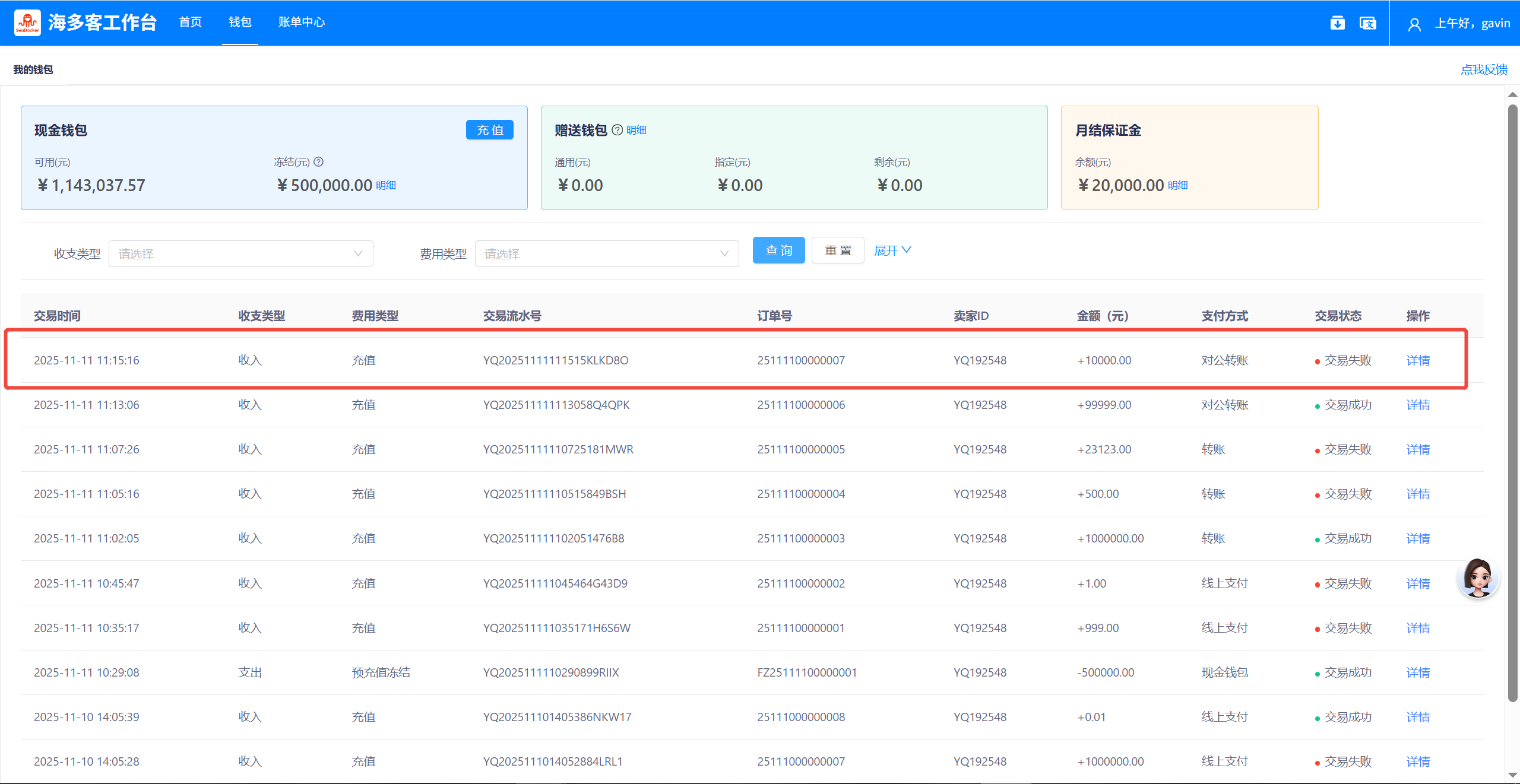Click the 重置 button

tap(837, 250)
